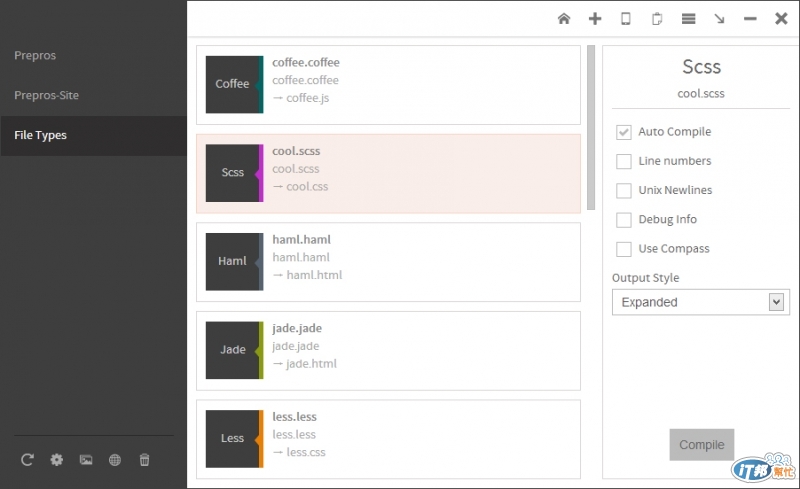Open the Output Style Expanded dropdown
The width and height of the screenshot is (800, 489).
[701, 302]
